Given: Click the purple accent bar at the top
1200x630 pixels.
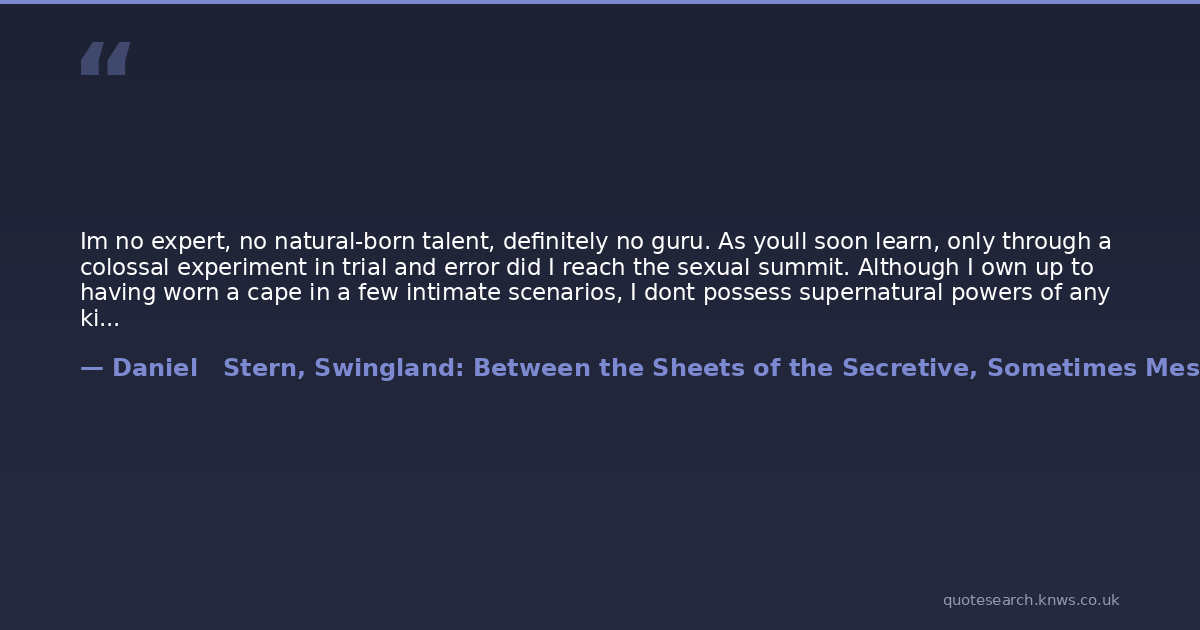Looking at the screenshot, I should click(x=600, y=2).
